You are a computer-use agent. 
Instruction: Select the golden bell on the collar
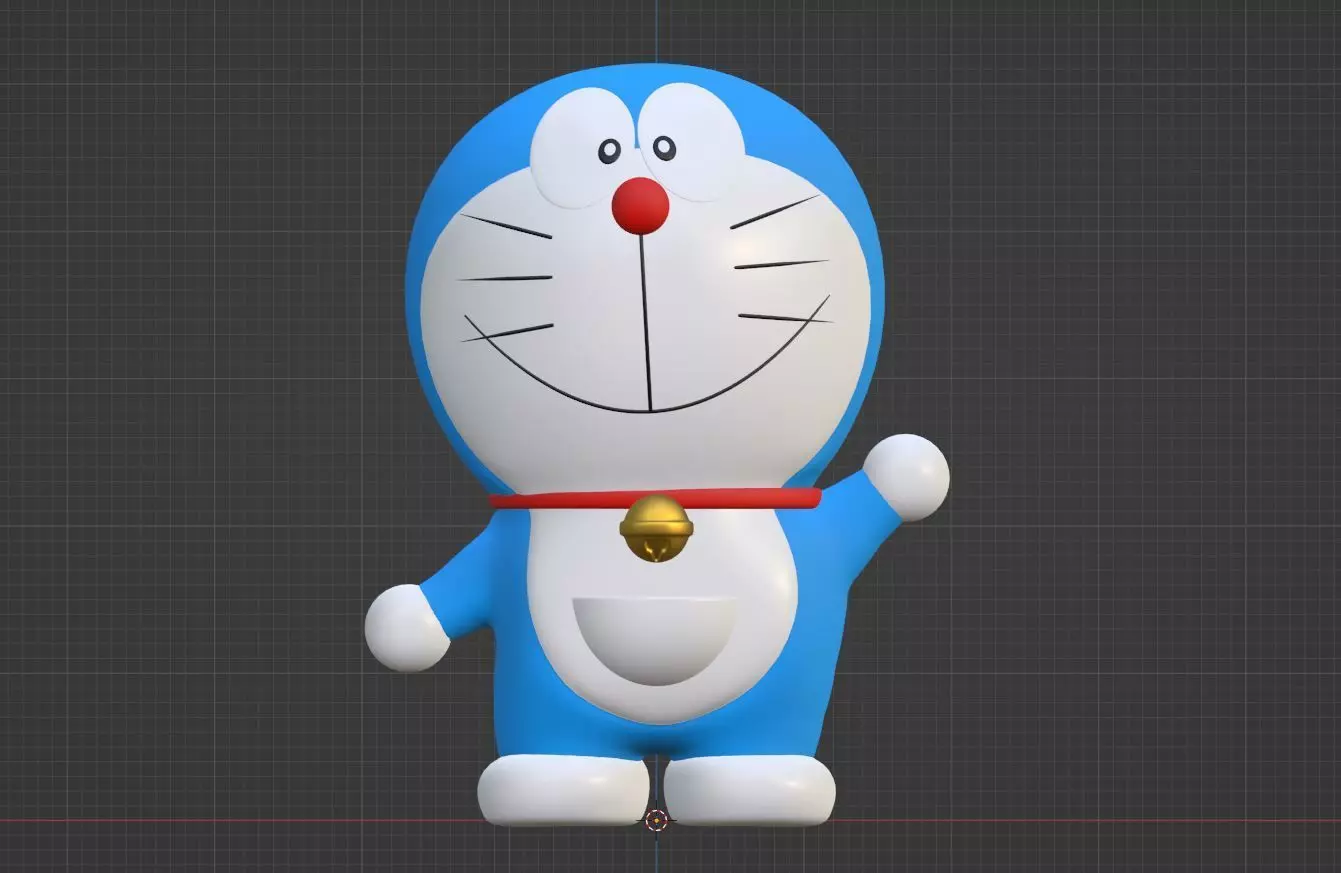pos(655,529)
